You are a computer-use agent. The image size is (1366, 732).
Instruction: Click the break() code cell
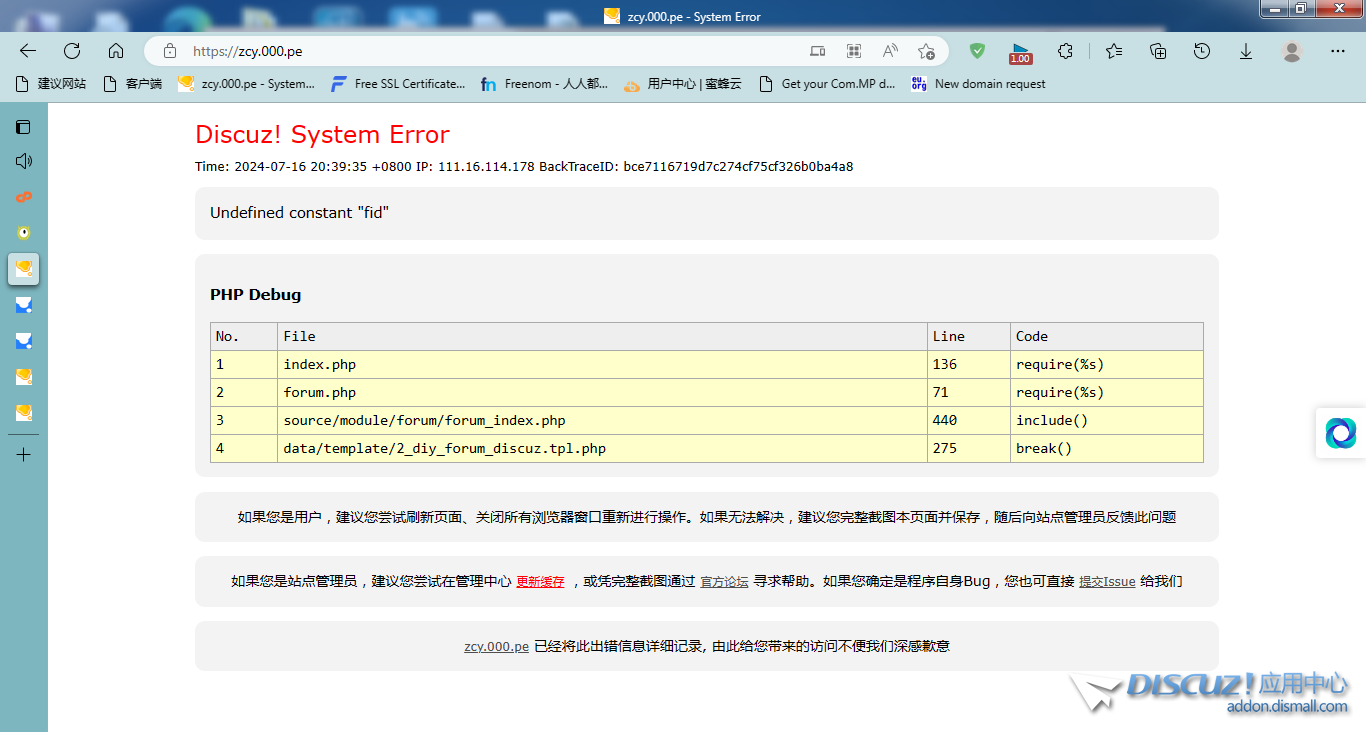1106,448
